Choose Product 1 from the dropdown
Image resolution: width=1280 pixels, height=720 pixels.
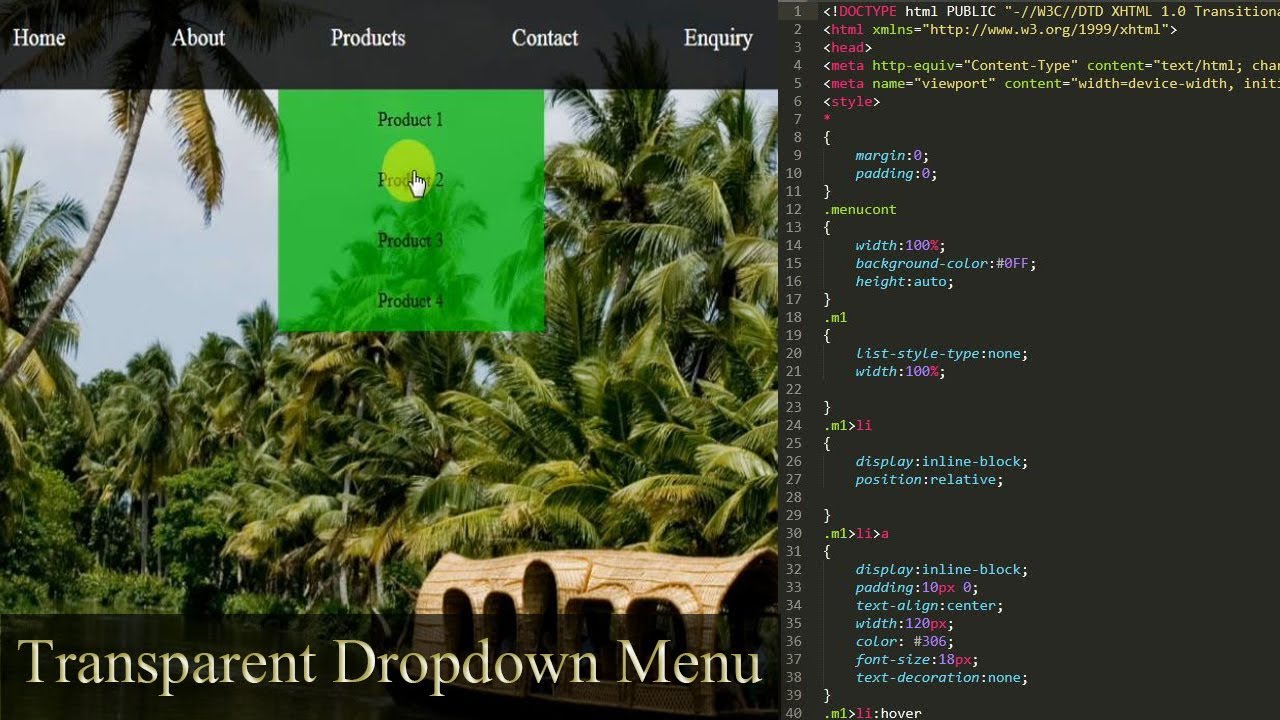tap(410, 120)
